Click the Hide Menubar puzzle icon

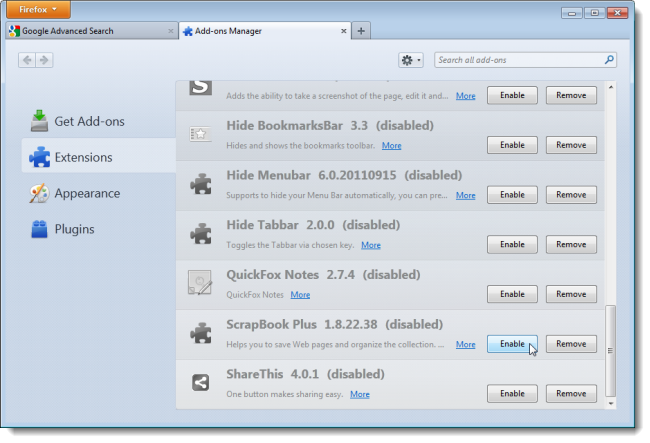[x=201, y=184]
